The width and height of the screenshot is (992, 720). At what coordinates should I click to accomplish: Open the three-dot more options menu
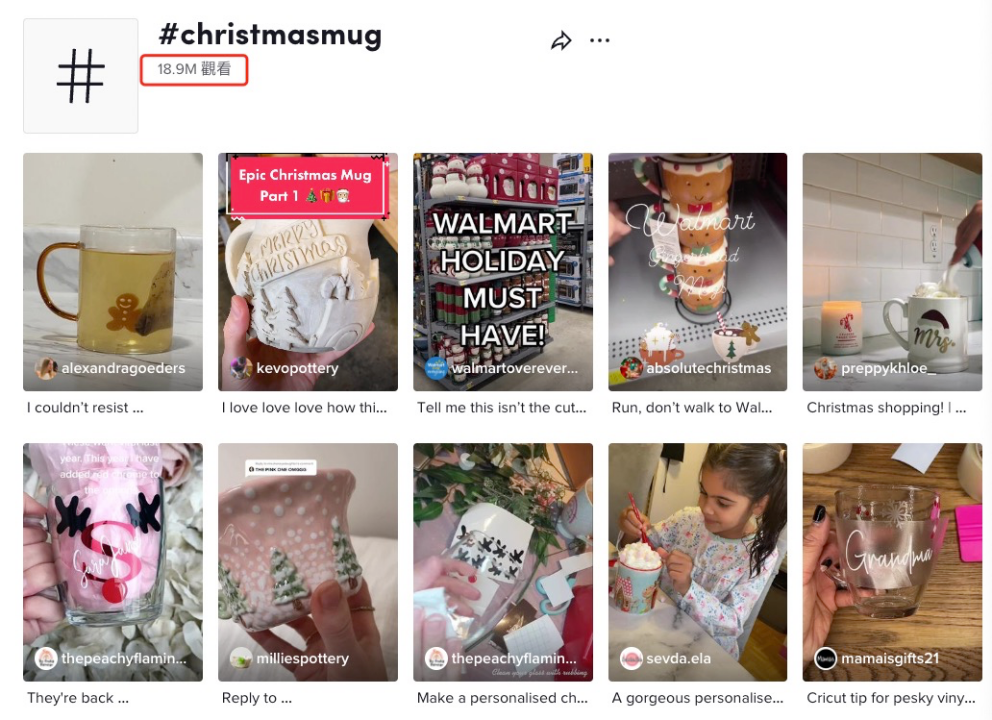click(599, 41)
